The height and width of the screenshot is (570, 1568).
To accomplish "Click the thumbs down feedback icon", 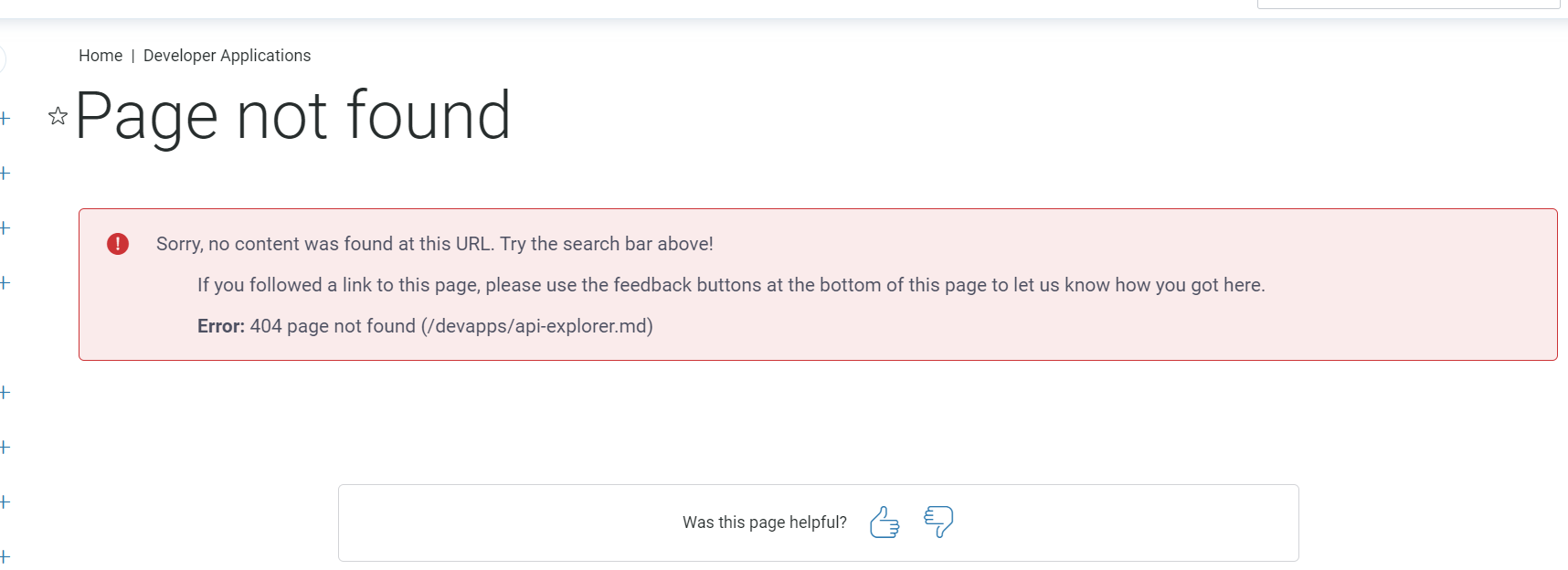I will click(x=938, y=522).
